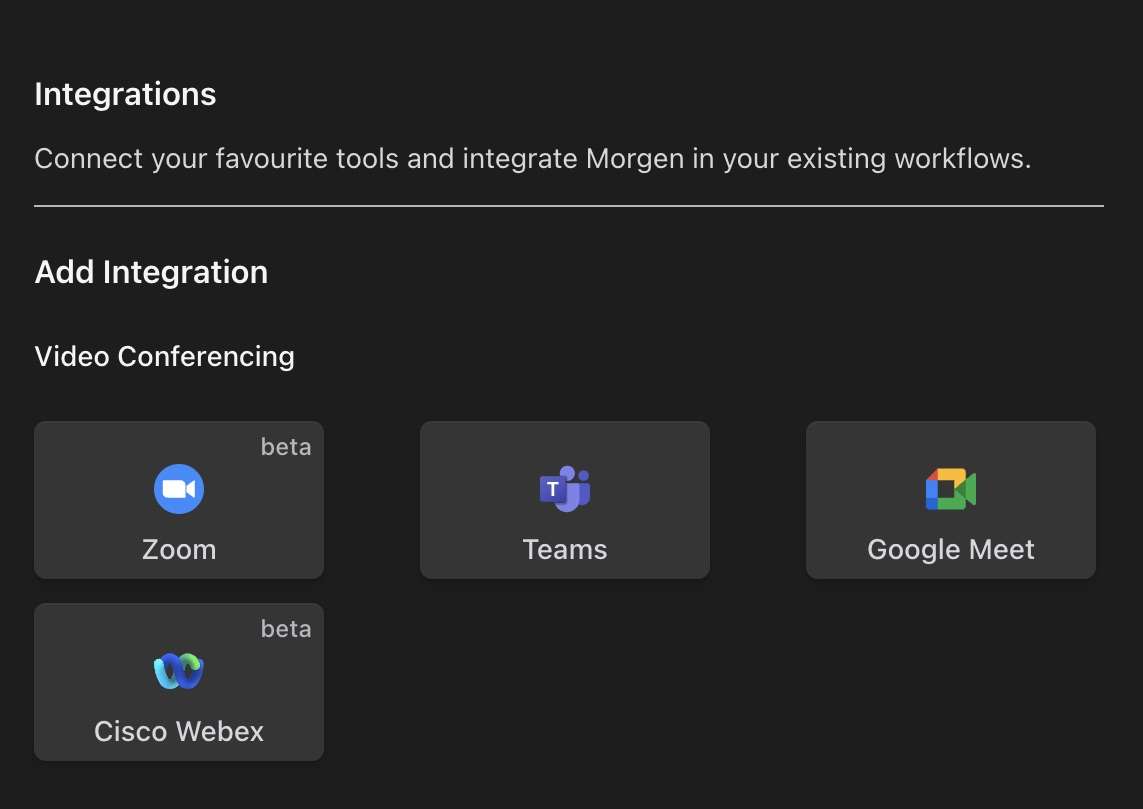Click the Microsoft Teams icon
Screen dimensions: 1143x809
coord(565,488)
